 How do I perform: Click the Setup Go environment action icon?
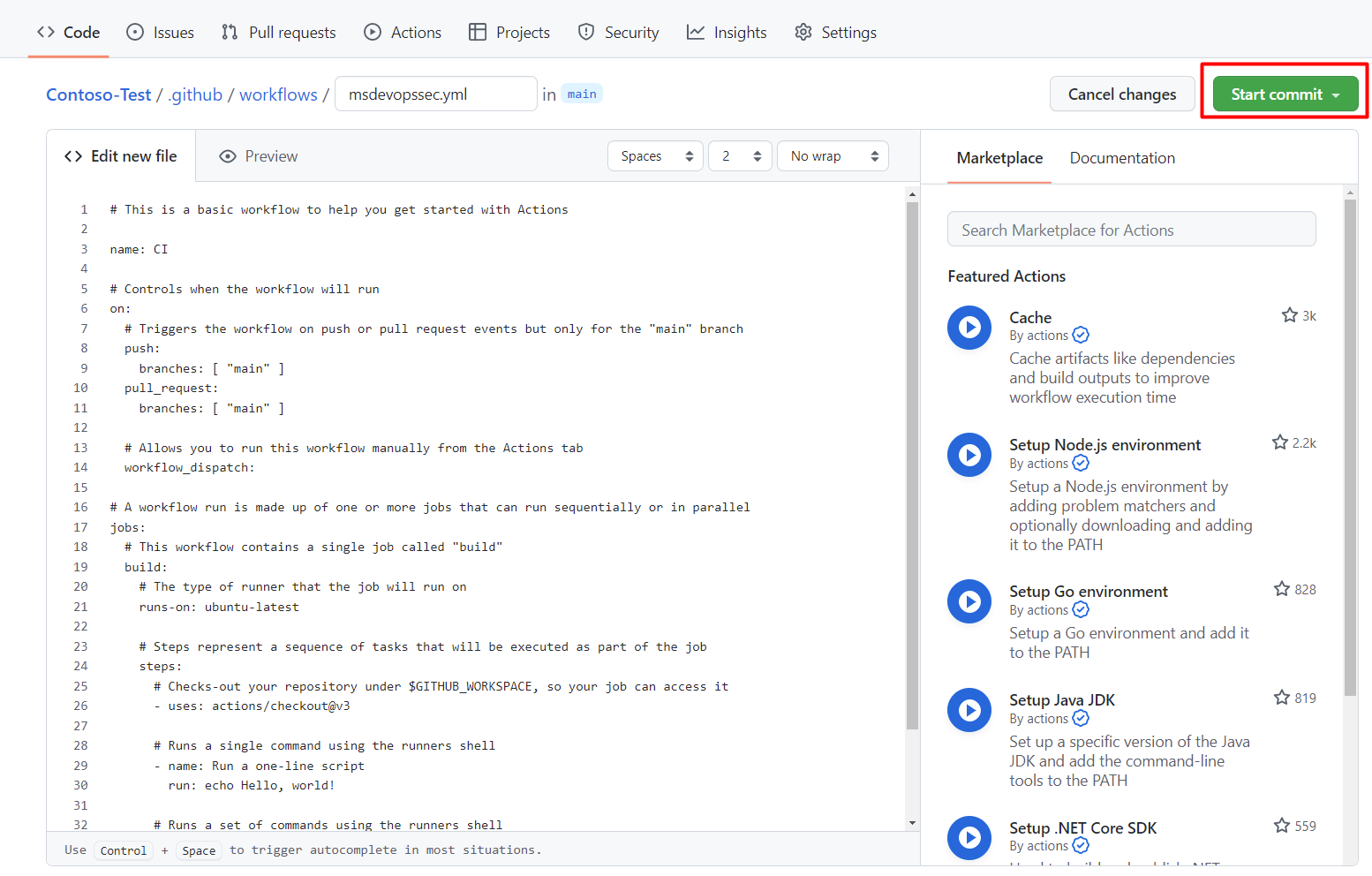(969, 601)
